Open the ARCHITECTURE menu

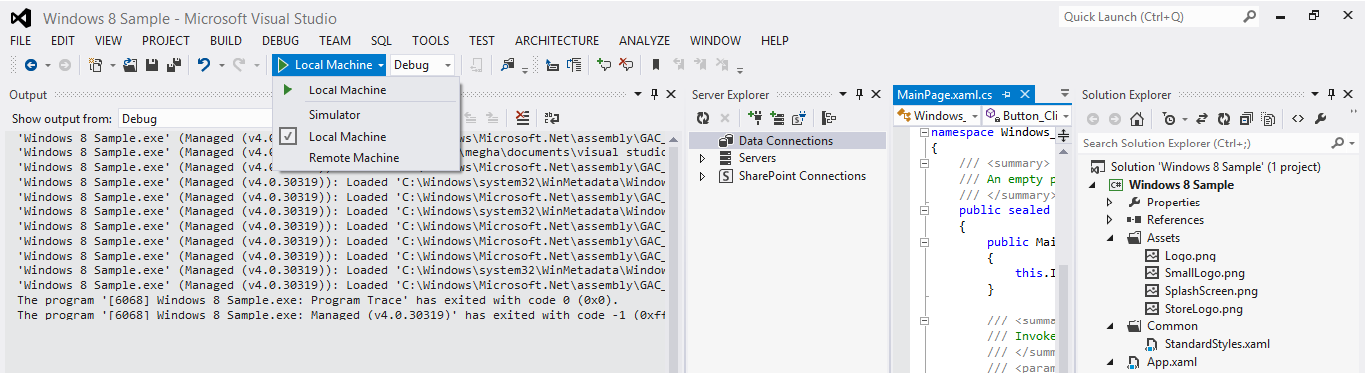[557, 41]
